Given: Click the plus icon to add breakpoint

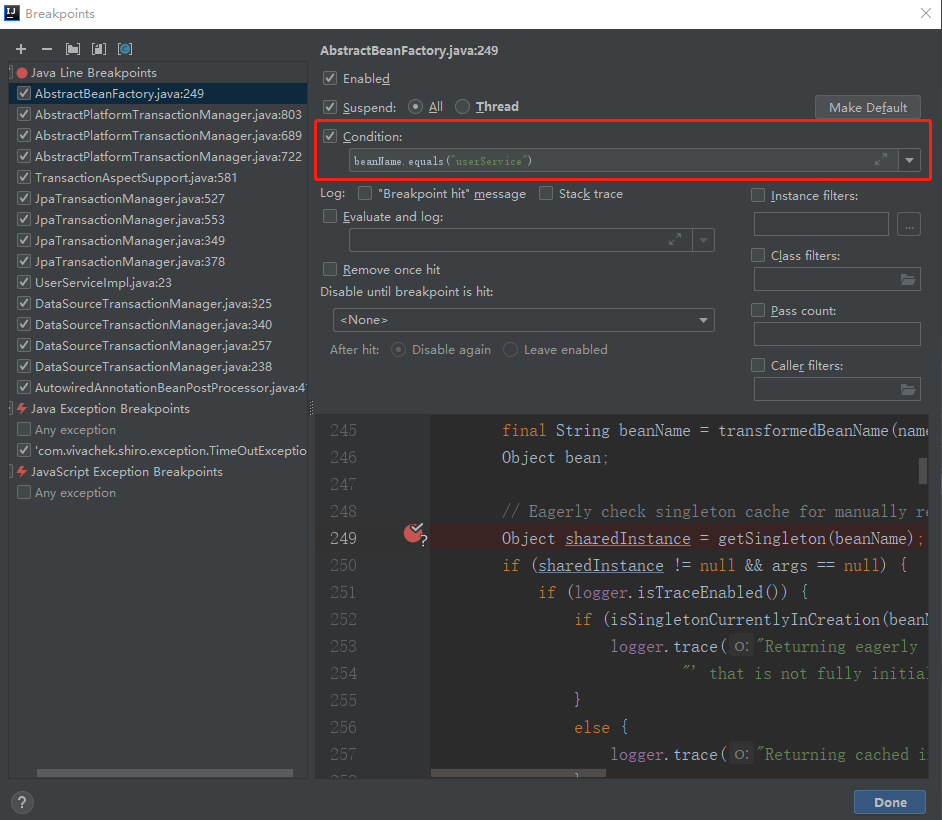Looking at the screenshot, I should click(x=21, y=49).
